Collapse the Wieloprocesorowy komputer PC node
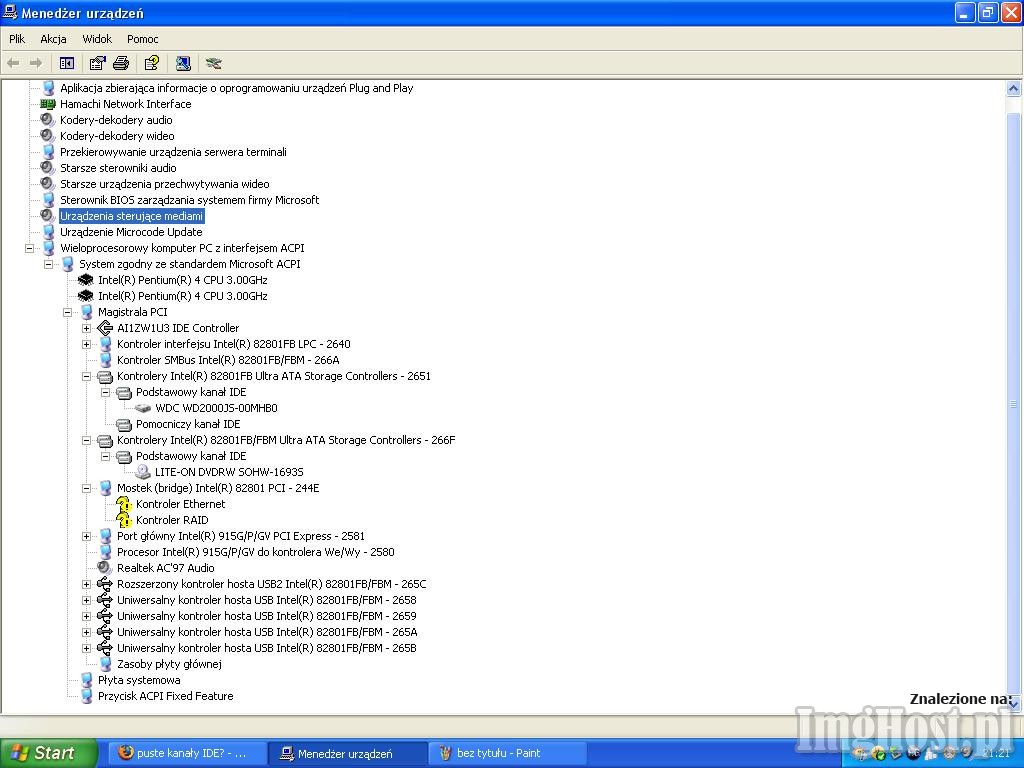 point(29,248)
